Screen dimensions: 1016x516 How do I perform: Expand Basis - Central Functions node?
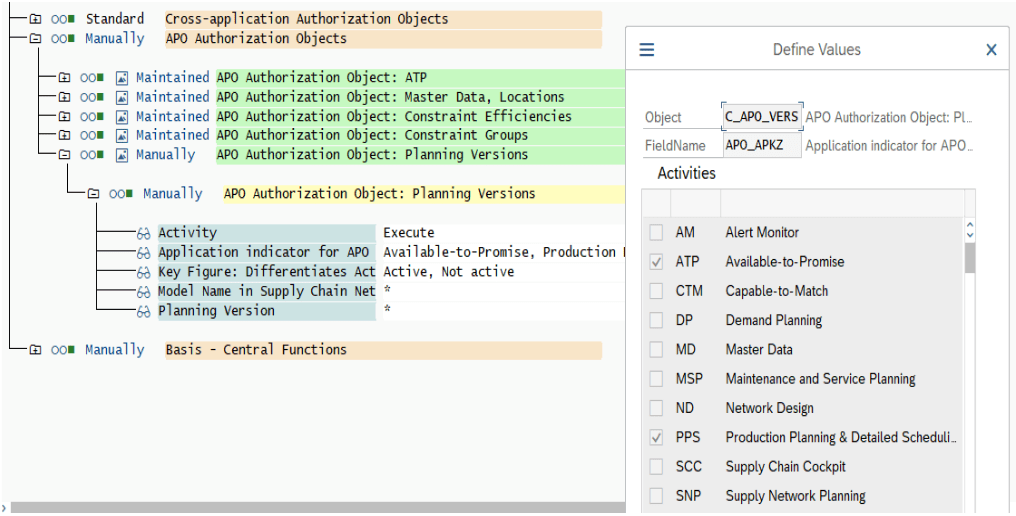click(x=35, y=350)
